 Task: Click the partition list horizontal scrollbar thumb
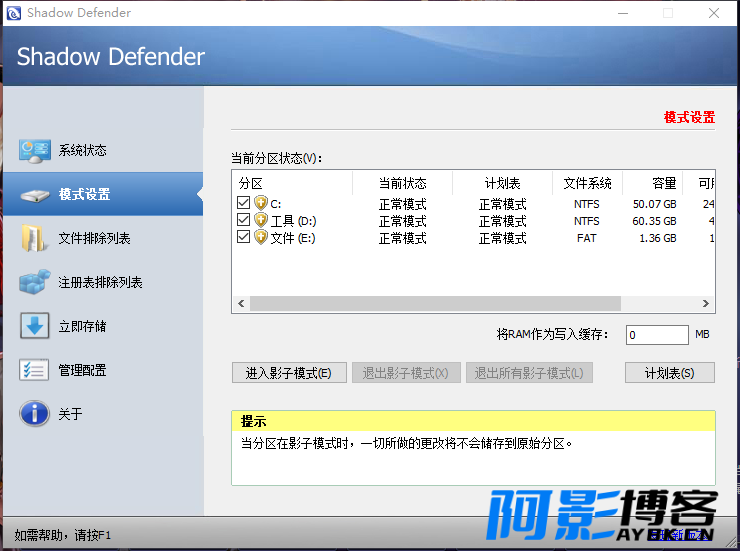[x=435, y=303]
